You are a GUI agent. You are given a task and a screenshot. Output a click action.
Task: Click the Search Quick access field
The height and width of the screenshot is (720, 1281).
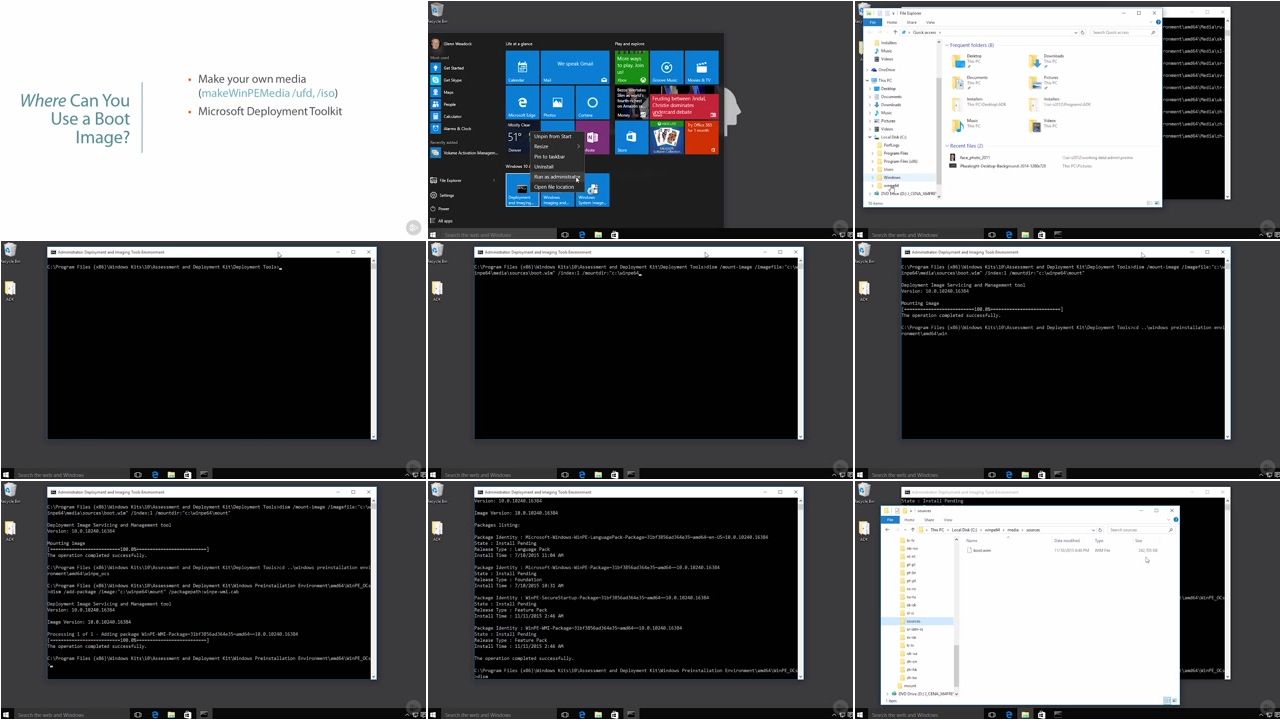coord(1124,32)
